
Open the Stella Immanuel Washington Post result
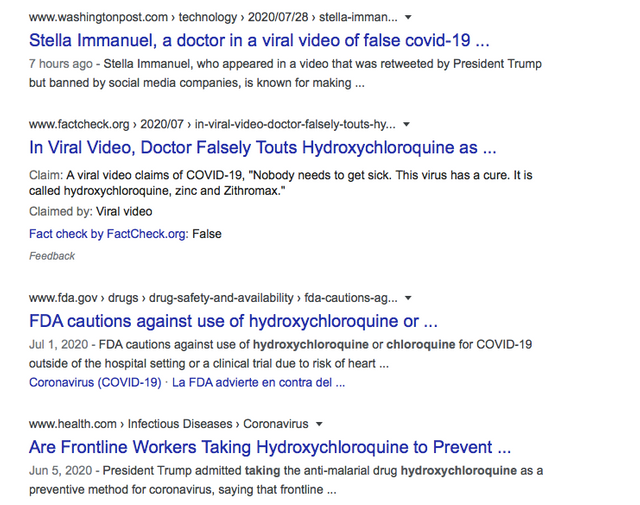click(259, 40)
